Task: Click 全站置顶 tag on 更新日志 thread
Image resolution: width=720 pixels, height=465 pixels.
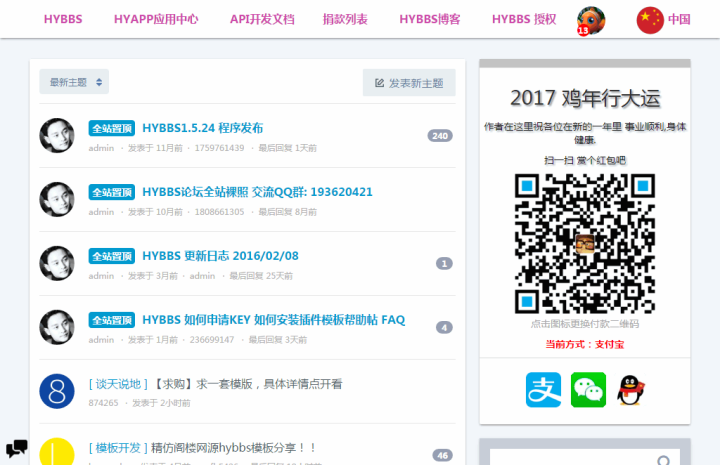Action: [x=112, y=256]
